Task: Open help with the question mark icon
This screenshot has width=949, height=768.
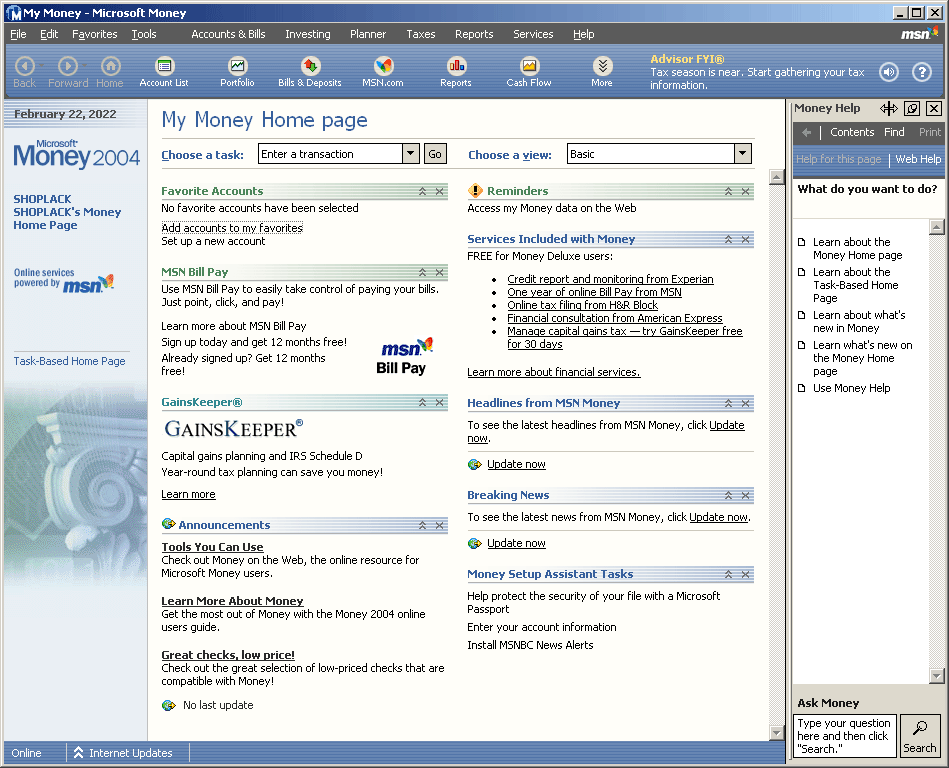Action: coord(922,72)
